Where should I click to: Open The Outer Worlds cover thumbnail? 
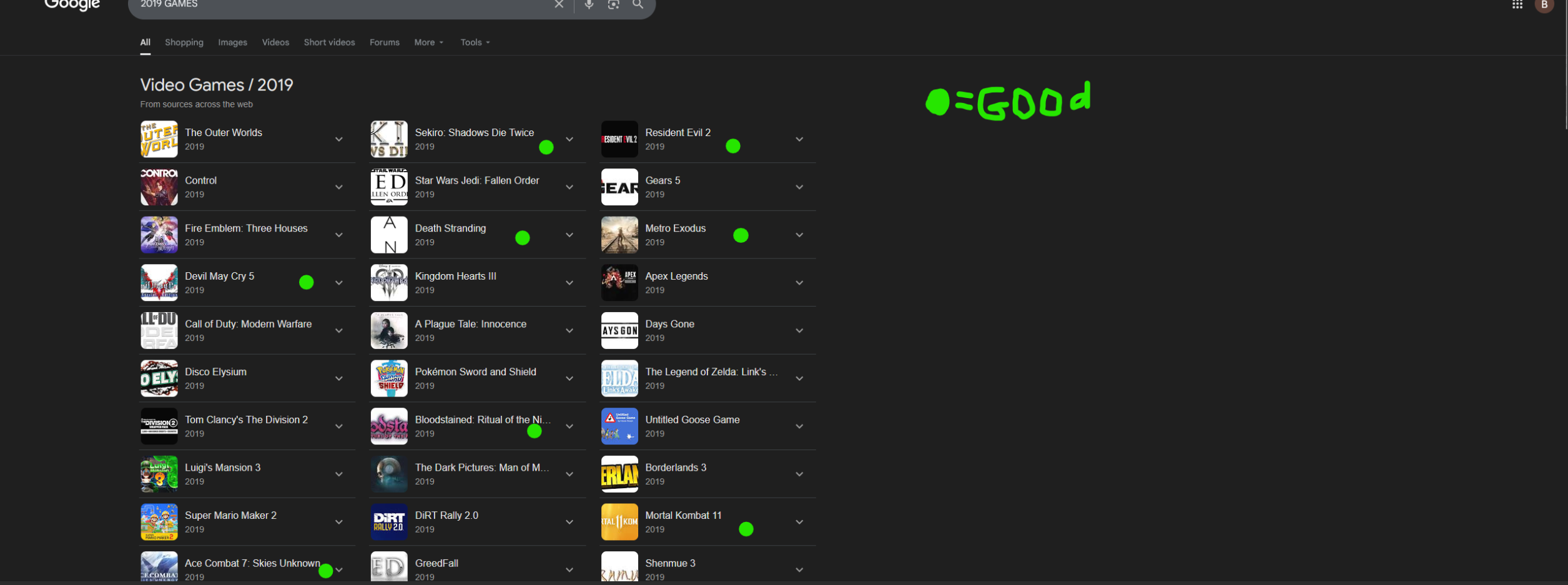[x=159, y=139]
